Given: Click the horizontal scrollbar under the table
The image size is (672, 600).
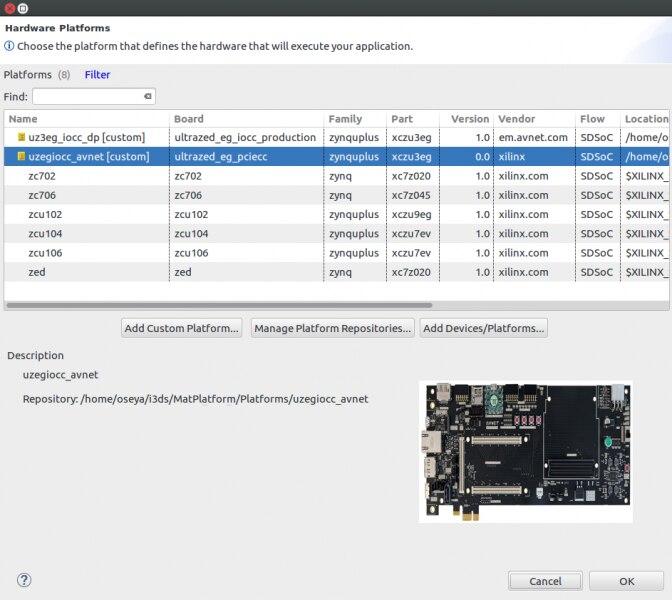Looking at the screenshot, I should point(220,305).
